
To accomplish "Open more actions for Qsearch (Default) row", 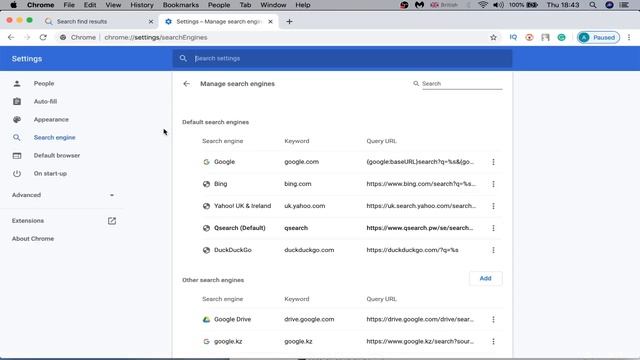I will pyautogui.click(x=493, y=228).
